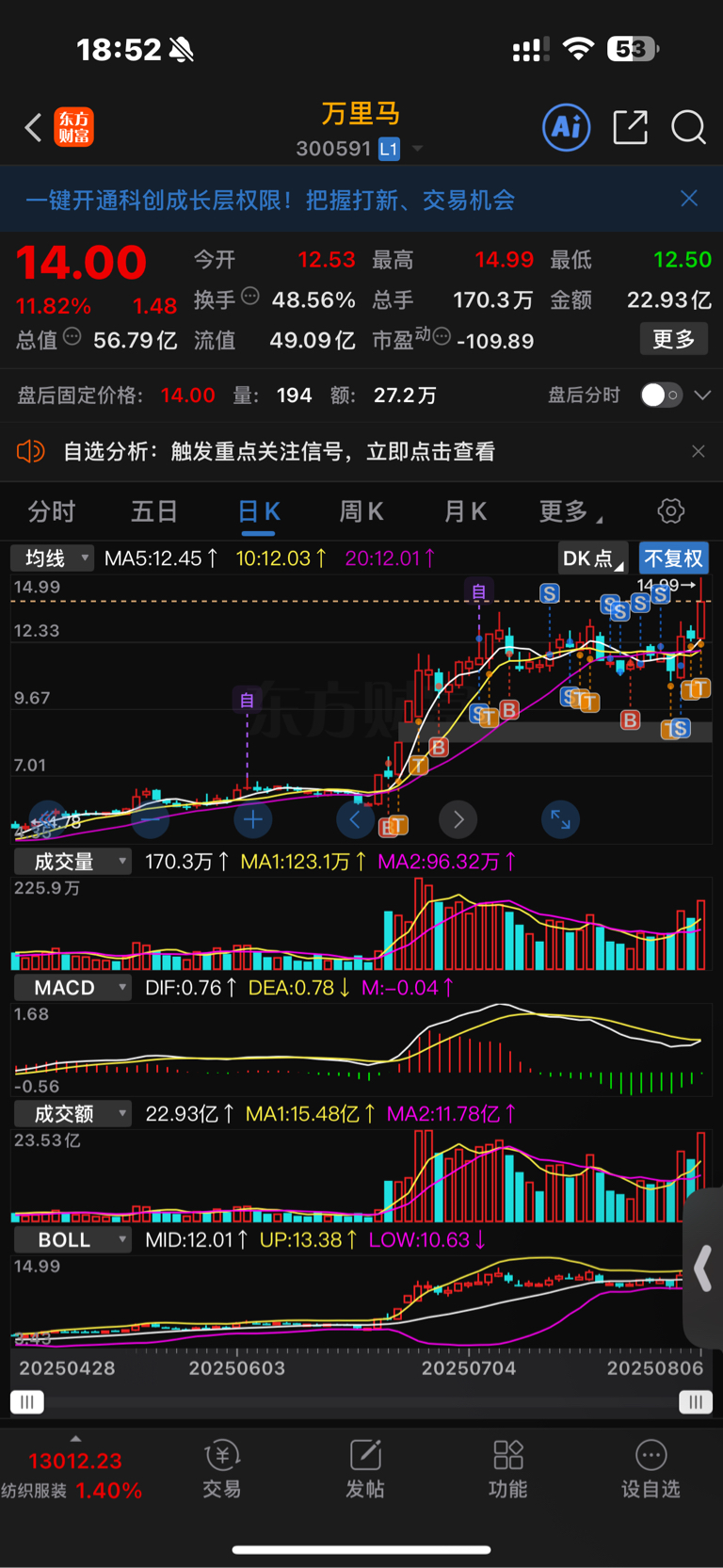
Task: Open the 一键开通科创成长层权限 banner link
Action: (x=270, y=200)
